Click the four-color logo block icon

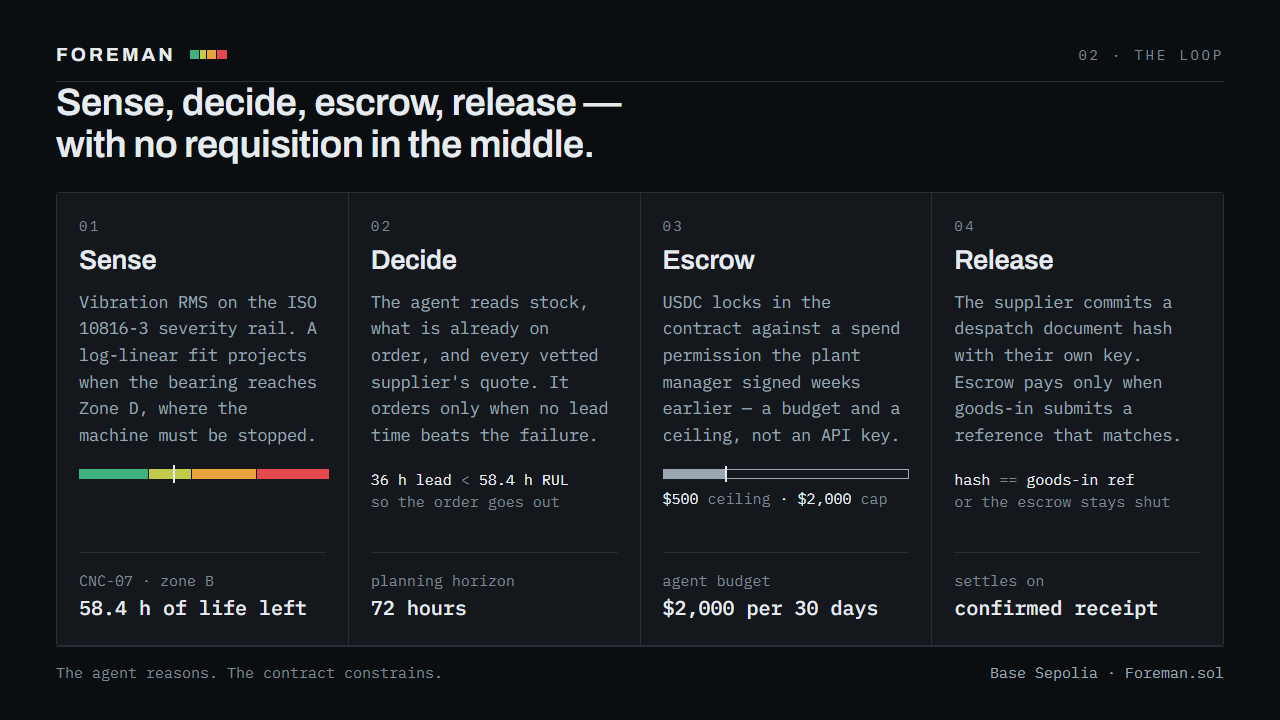pyautogui.click(x=208, y=55)
